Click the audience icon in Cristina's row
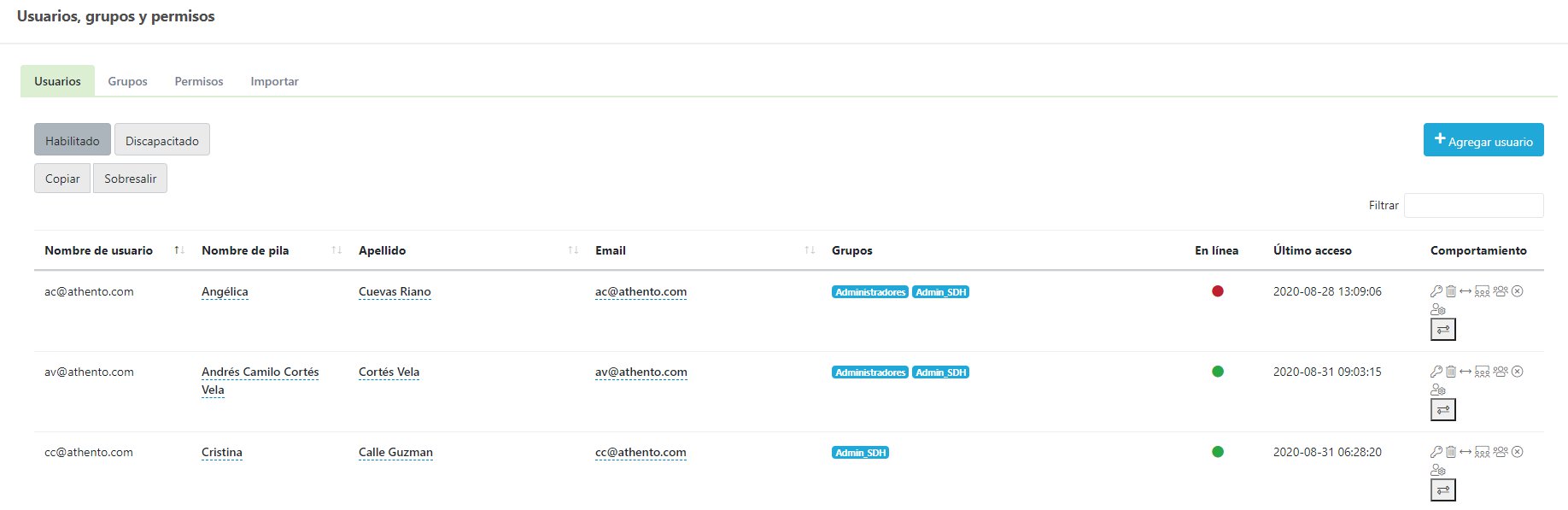Viewport: 1568px width, 510px height. [x=1483, y=452]
